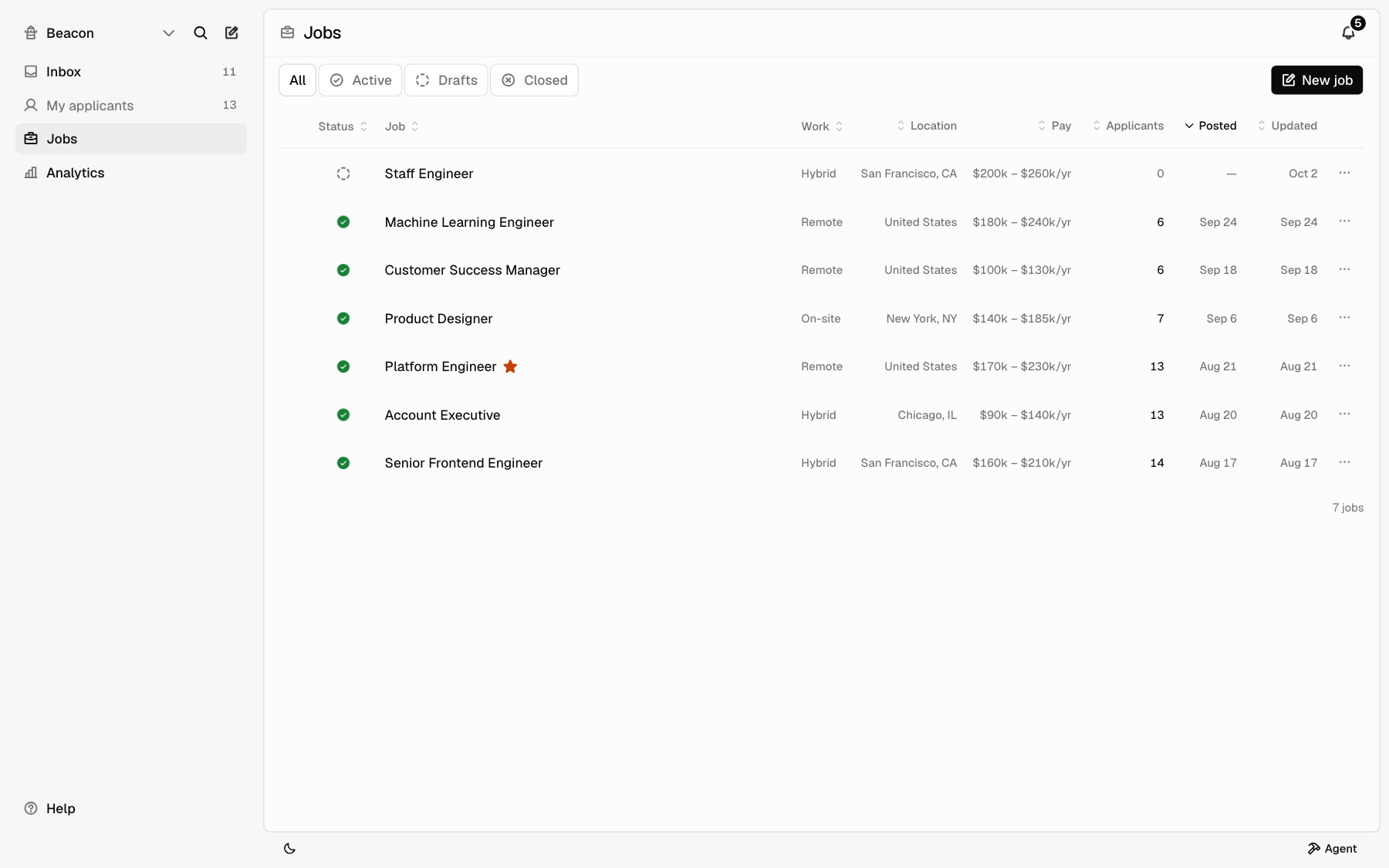
Task: Toggle dark mode moon icon
Action: click(289, 848)
